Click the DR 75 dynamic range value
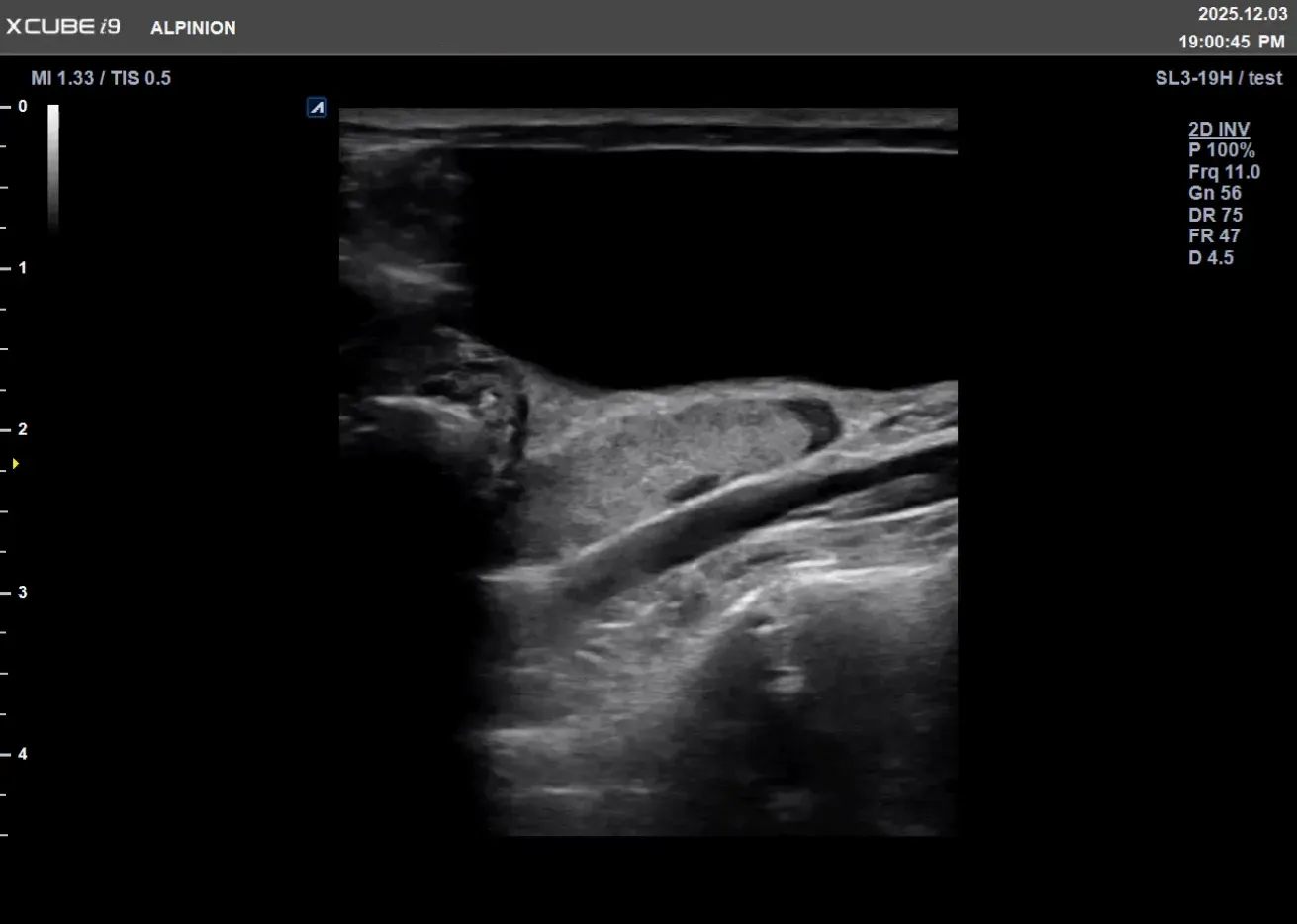This screenshot has width=1297, height=924. click(x=1215, y=215)
